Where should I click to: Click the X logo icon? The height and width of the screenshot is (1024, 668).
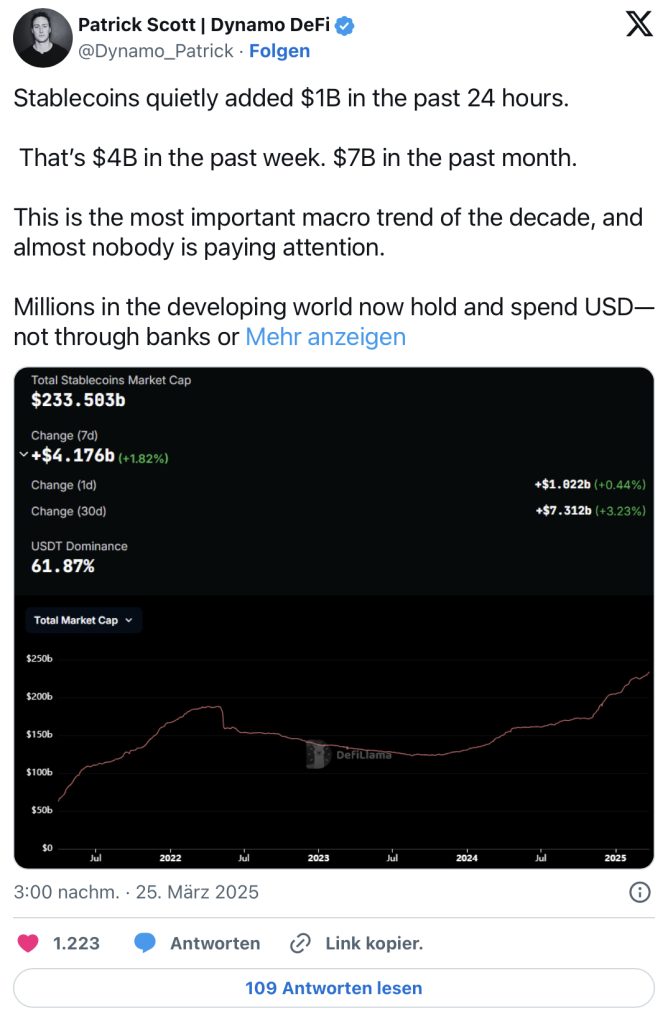pos(638,25)
